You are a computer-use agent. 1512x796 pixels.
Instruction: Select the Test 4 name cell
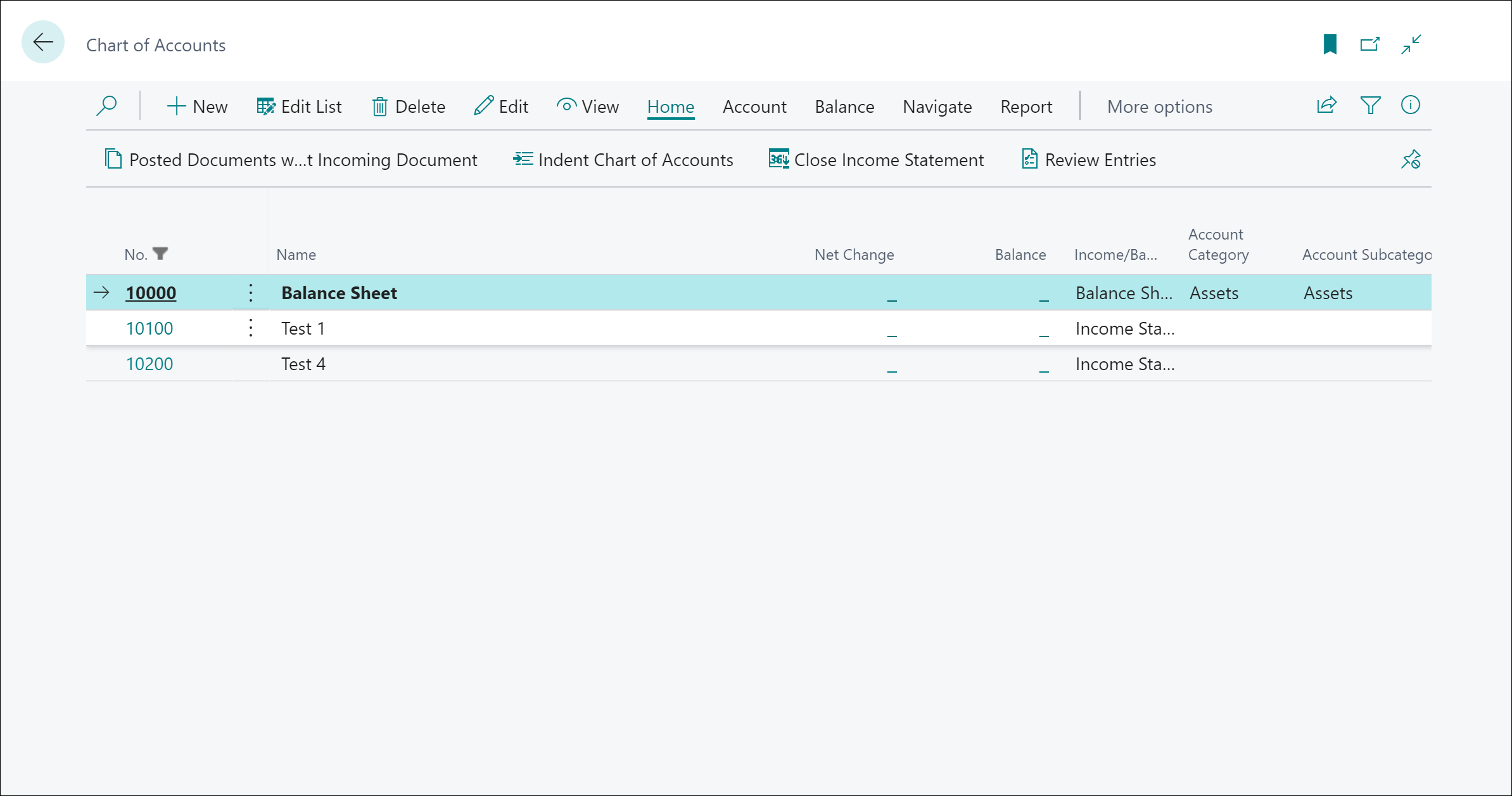point(303,364)
